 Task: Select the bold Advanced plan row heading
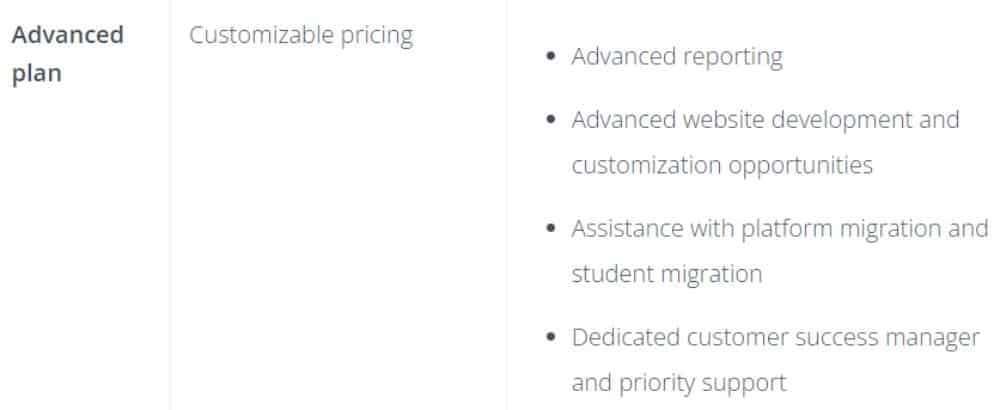coord(68,54)
